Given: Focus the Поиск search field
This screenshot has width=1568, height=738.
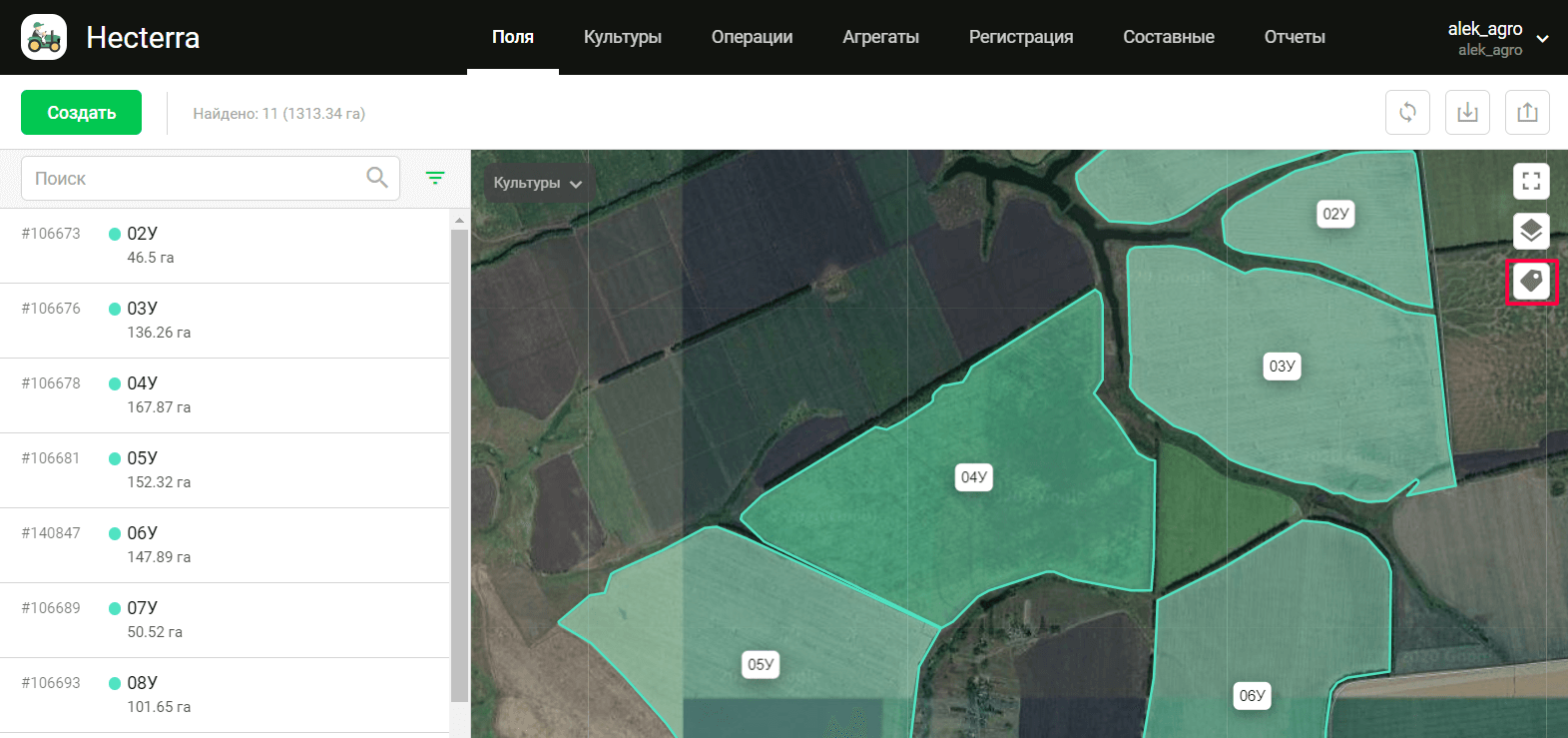Looking at the screenshot, I should coord(195,178).
